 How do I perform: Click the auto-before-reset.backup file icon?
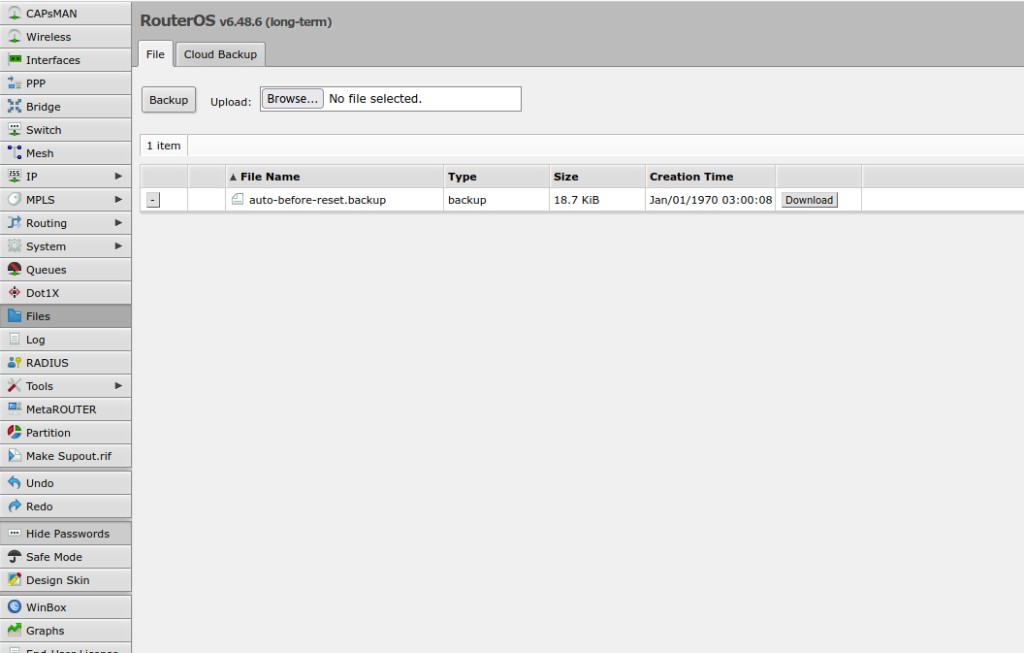(238, 199)
